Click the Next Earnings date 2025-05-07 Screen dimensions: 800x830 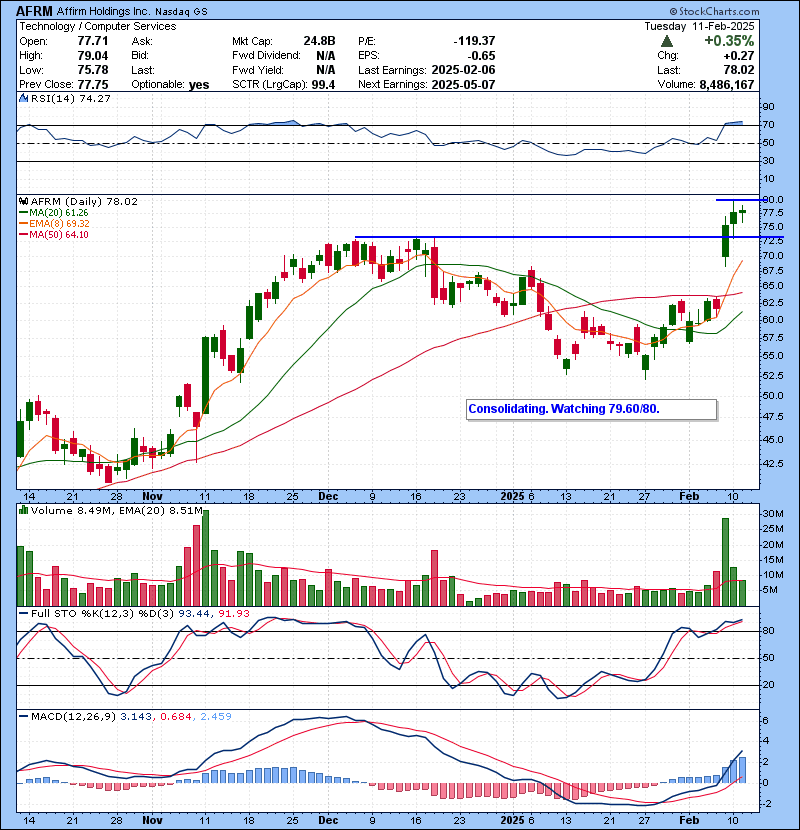pyautogui.click(x=463, y=84)
